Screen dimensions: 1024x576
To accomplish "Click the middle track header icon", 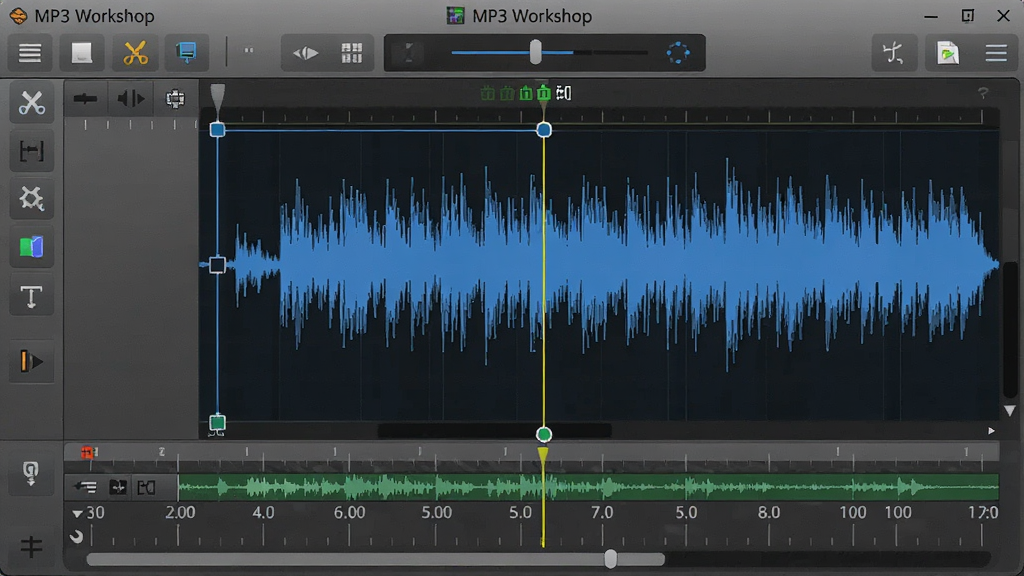I will tap(118, 487).
